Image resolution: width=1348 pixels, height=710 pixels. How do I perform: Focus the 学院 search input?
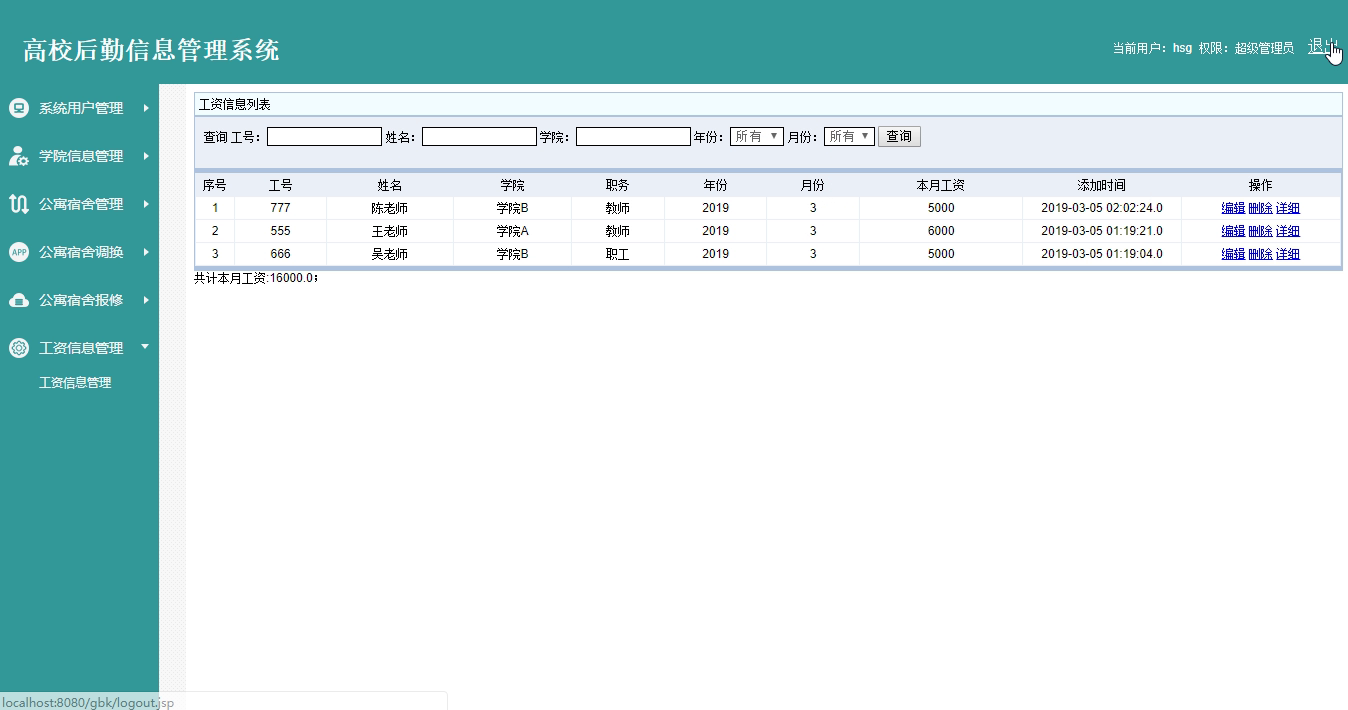633,137
